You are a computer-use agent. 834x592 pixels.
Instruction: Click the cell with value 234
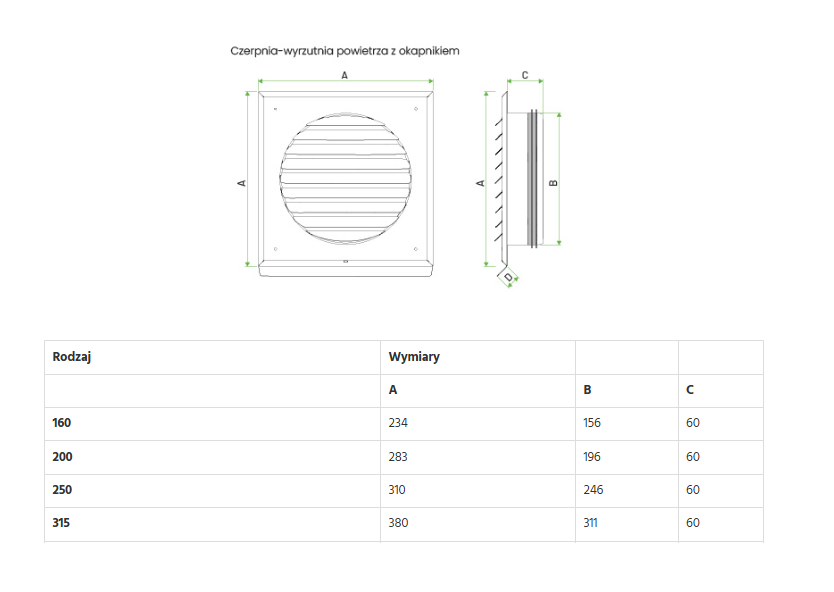coord(399,423)
